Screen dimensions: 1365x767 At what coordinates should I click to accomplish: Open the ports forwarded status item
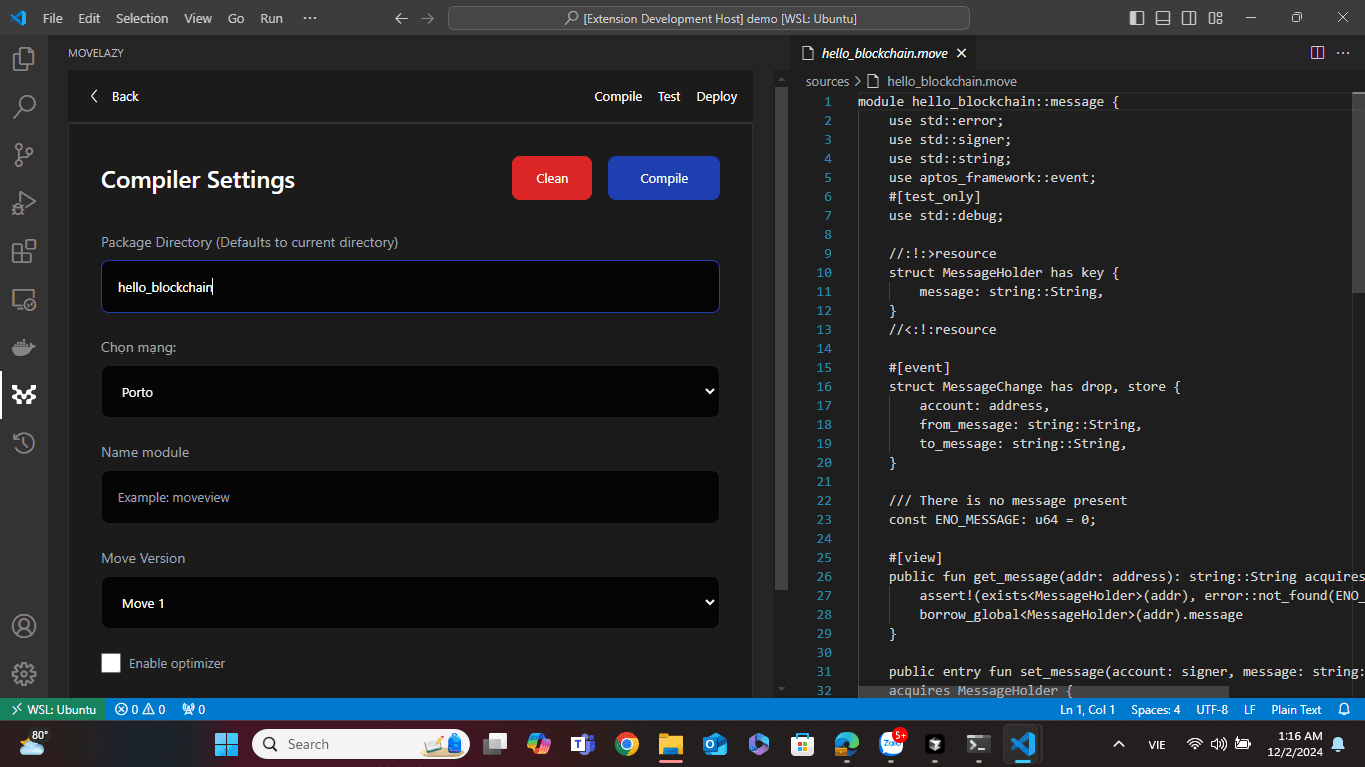pos(193,709)
